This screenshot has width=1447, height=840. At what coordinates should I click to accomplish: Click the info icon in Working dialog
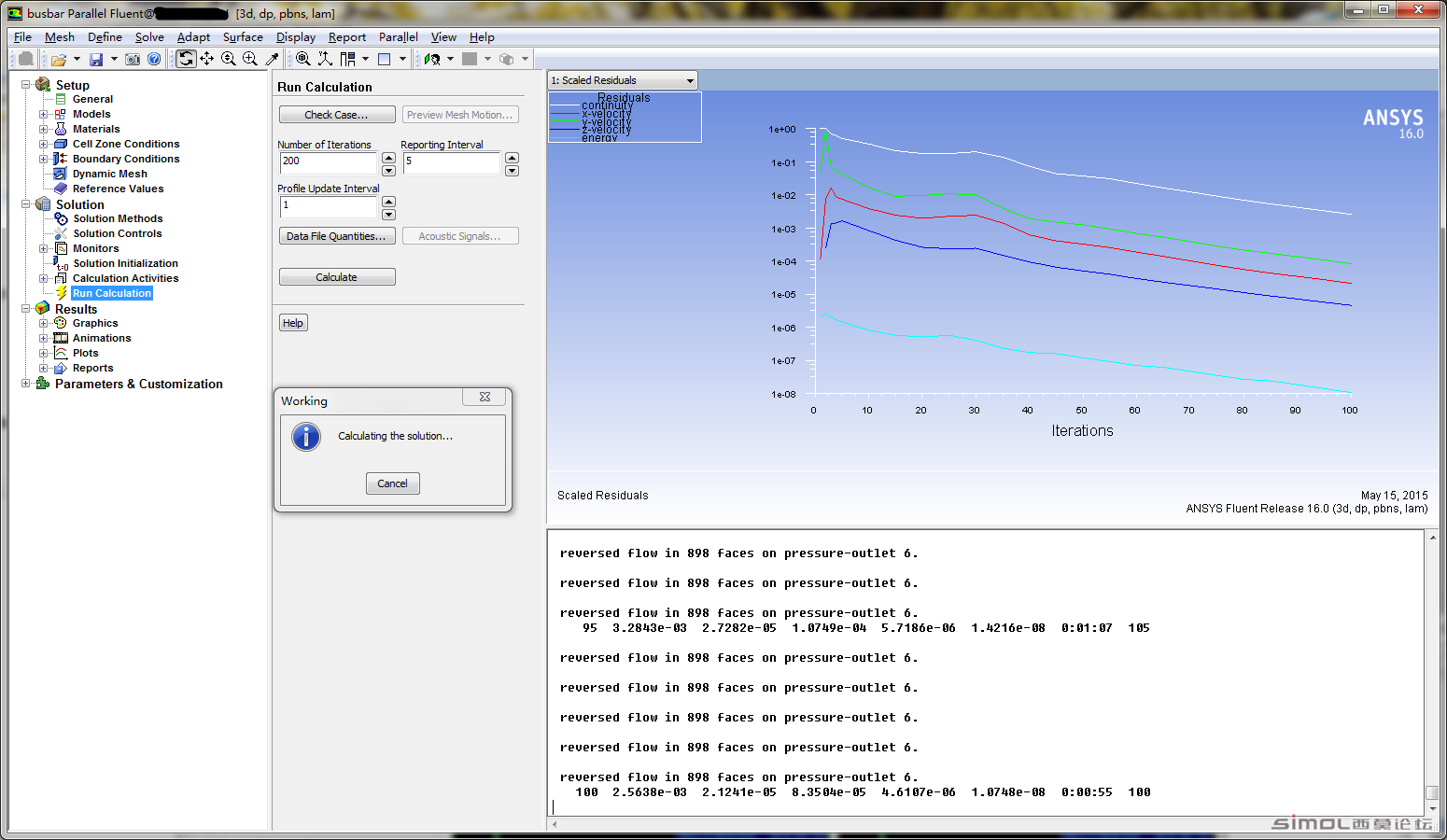click(306, 437)
